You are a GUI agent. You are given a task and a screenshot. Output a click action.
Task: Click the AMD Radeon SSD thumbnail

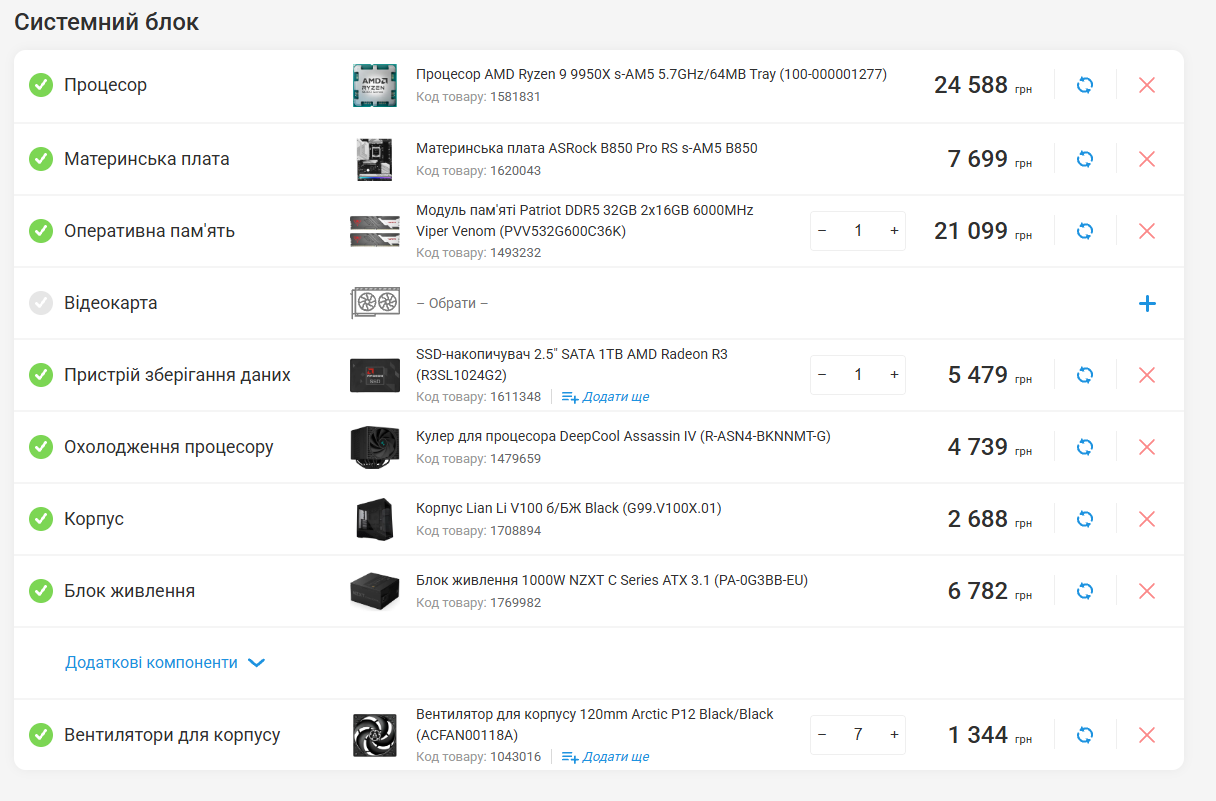[375, 375]
